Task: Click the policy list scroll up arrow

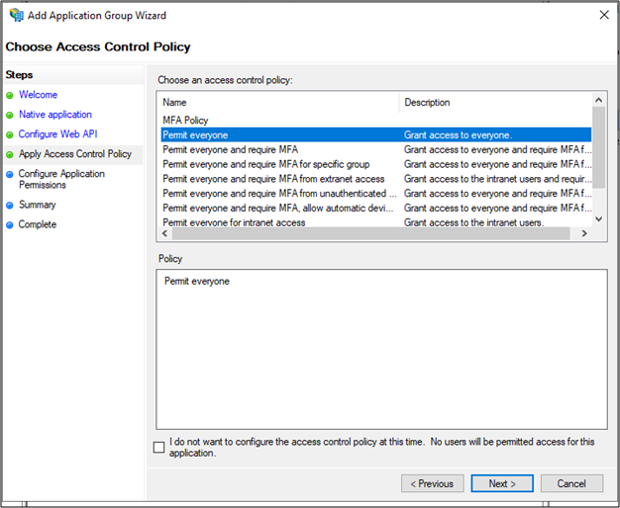Action: 599,100
